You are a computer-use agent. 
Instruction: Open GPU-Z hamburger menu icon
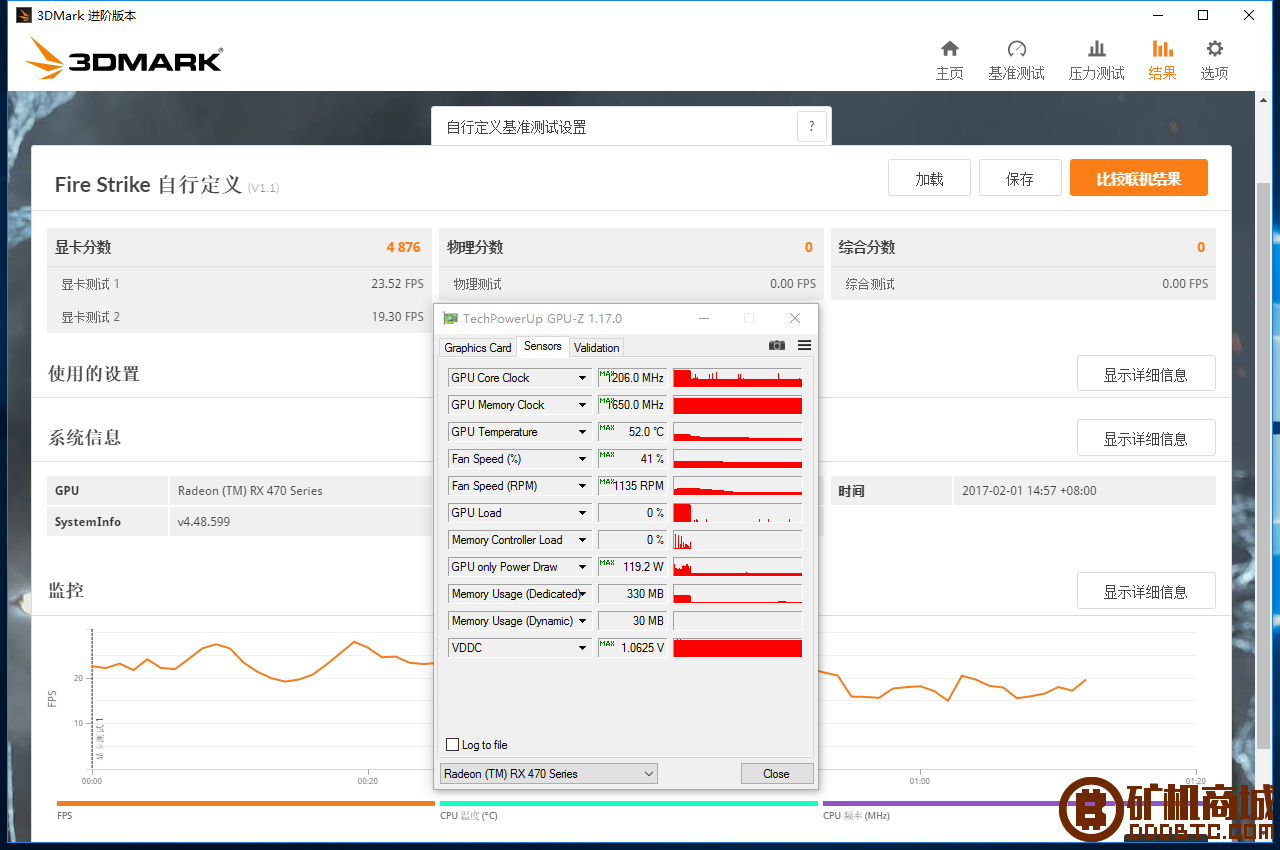pyautogui.click(x=804, y=345)
